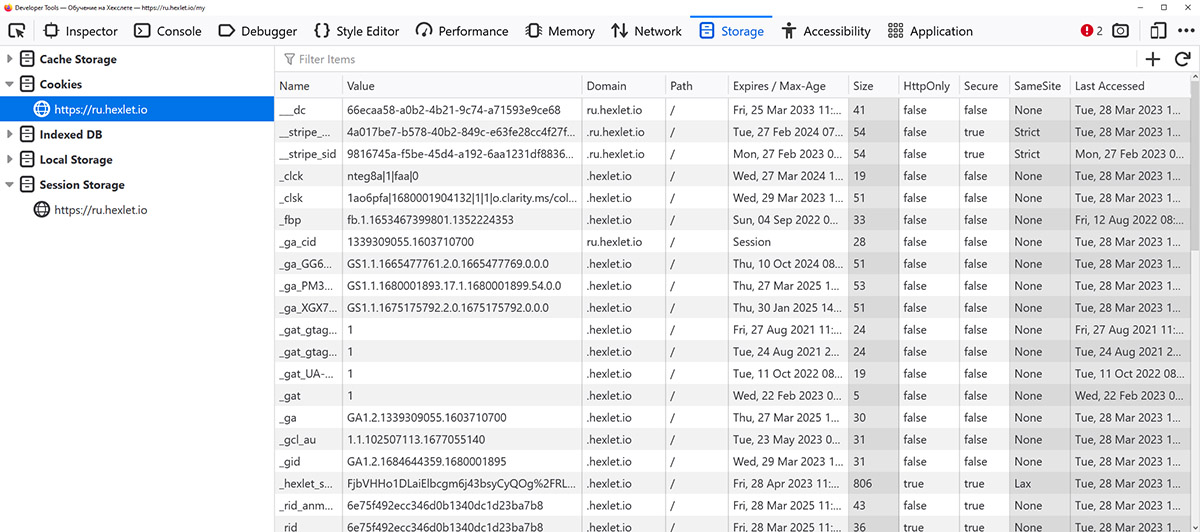This screenshot has height=532, width=1200.
Task: Sort by the Last Accessed column header
Action: tap(1130, 86)
